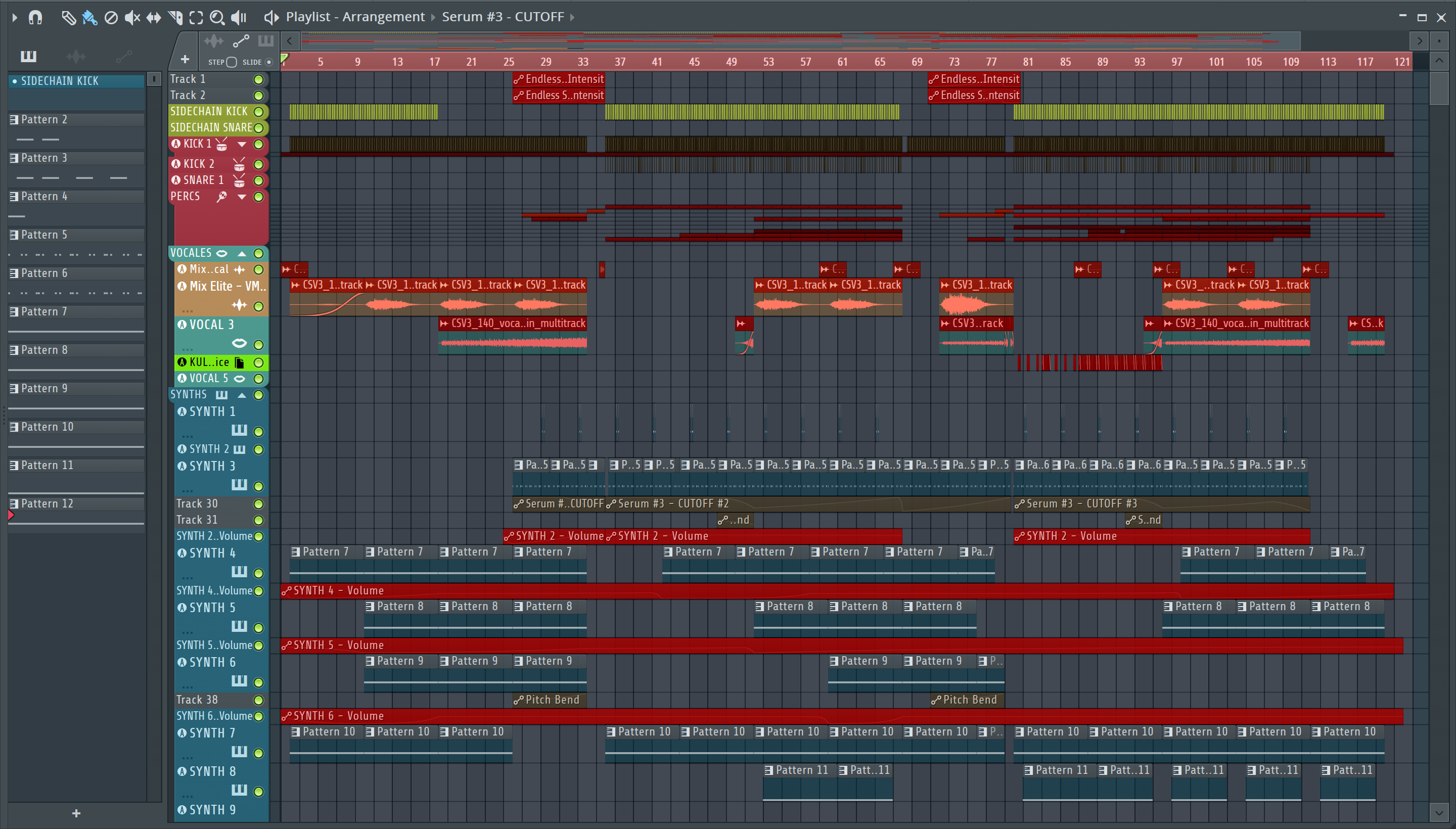Mute the Track 30 track
This screenshot has width=1456, height=829.
258,504
